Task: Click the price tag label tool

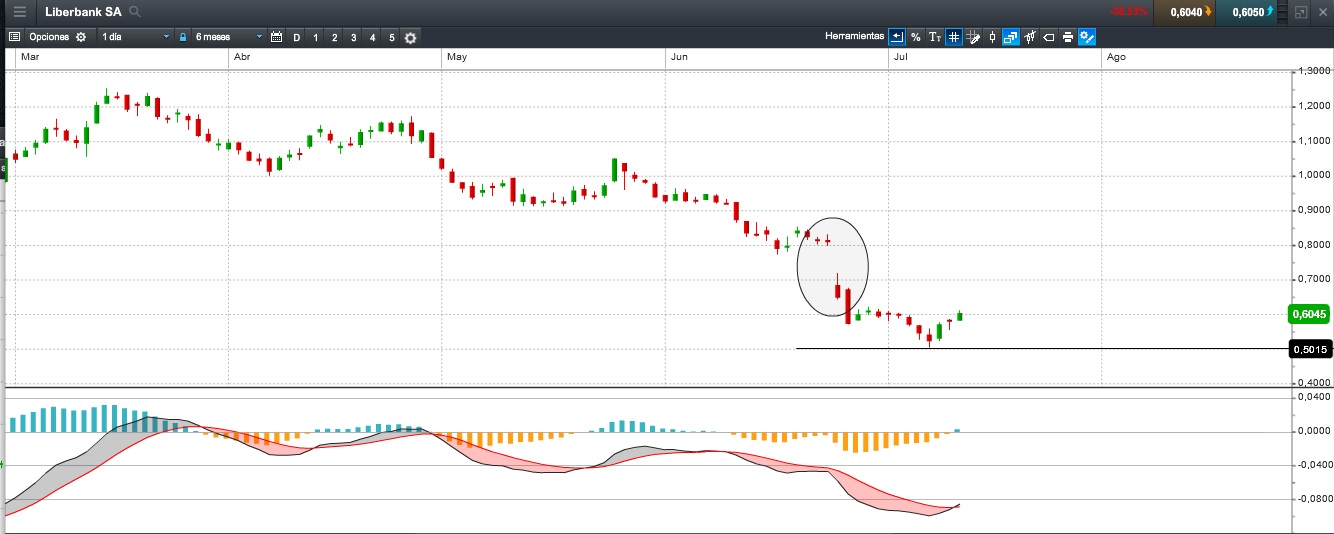Action: point(1049,37)
